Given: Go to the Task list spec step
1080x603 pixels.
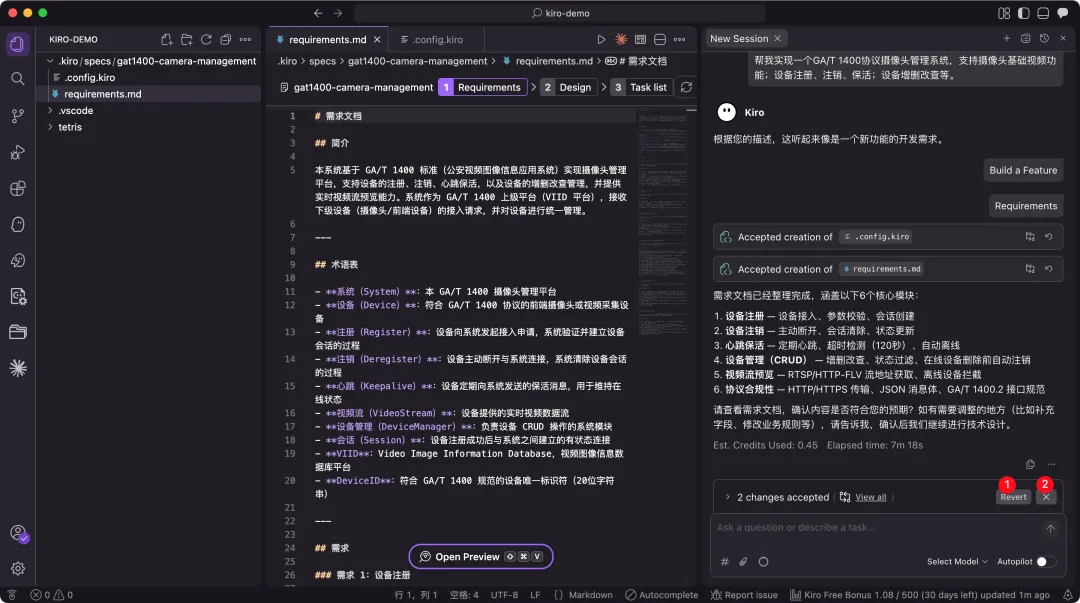Looking at the screenshot, I should pos(641,87).
